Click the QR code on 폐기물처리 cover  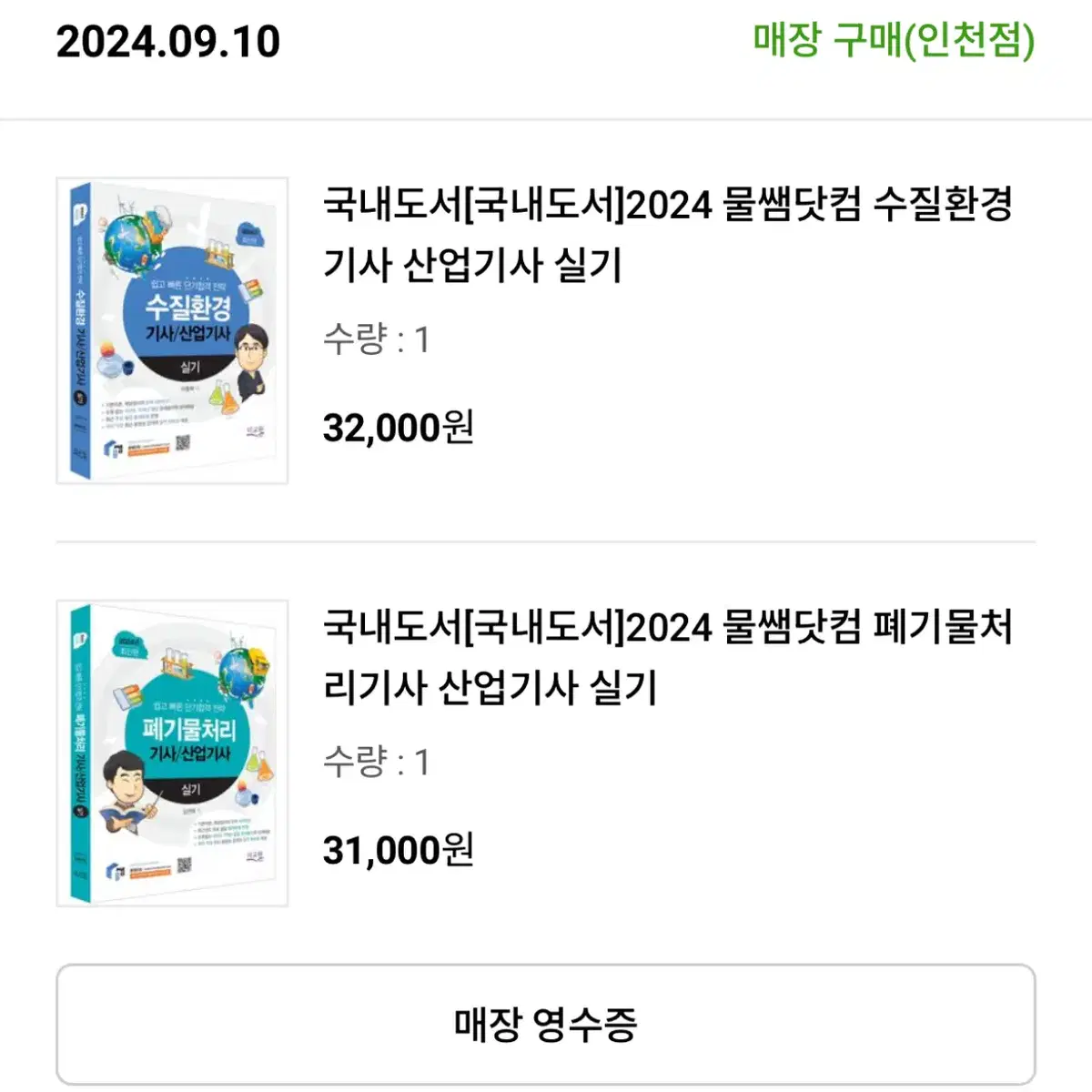click(184, 864)
